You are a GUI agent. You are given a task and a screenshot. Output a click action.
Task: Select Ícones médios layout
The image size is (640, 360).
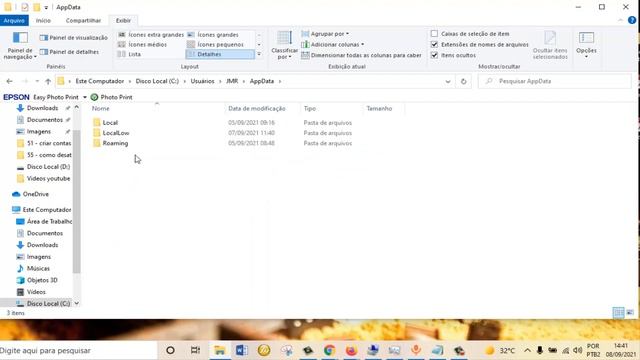[x=142, y=44]
